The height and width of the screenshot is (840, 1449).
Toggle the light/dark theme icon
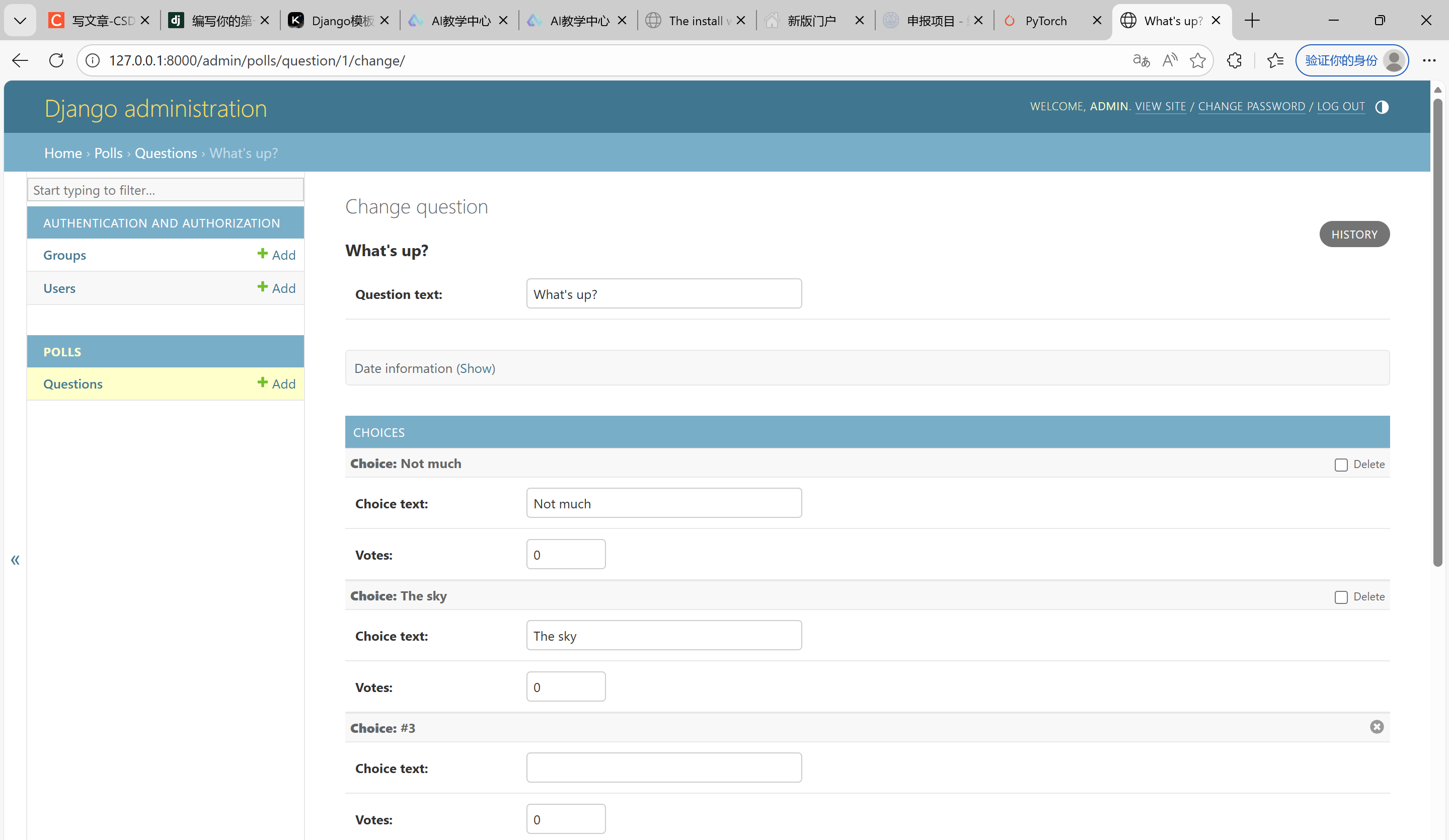(x=1381, y=107)
